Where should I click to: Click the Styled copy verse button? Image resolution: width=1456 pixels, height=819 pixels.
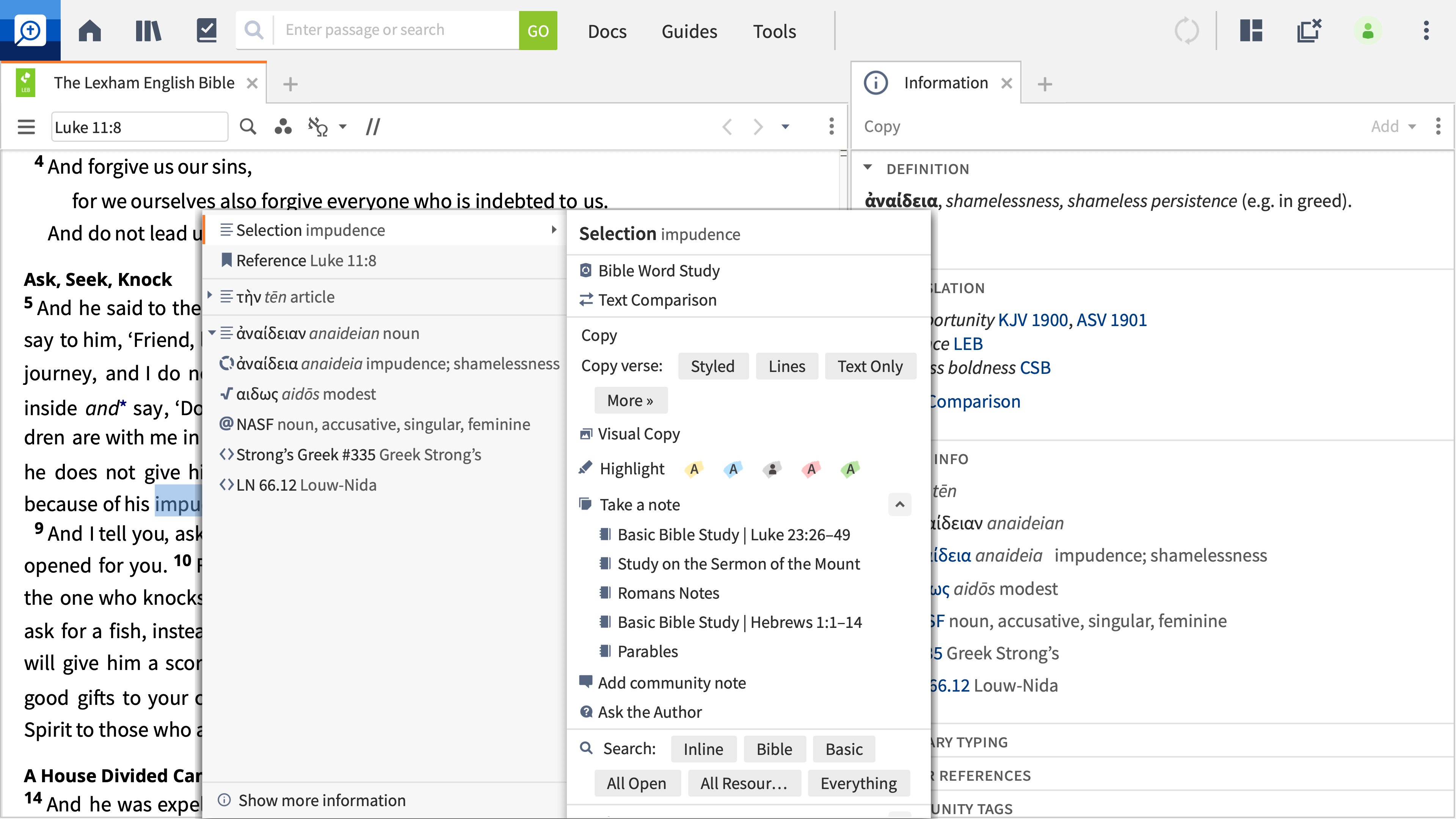coord(713,366)
